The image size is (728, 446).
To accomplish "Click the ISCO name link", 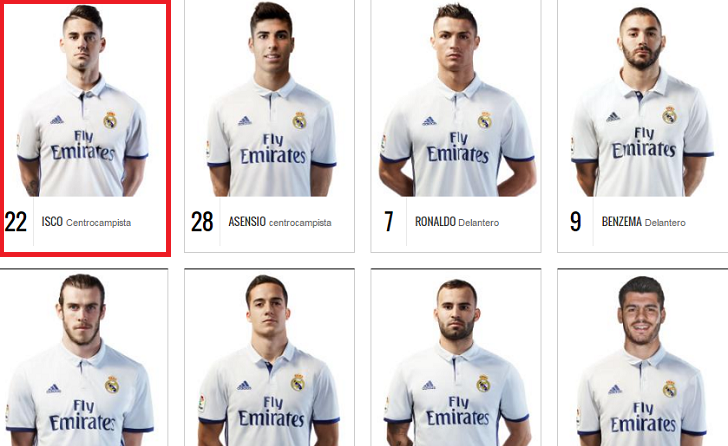I will coord(52,222).
